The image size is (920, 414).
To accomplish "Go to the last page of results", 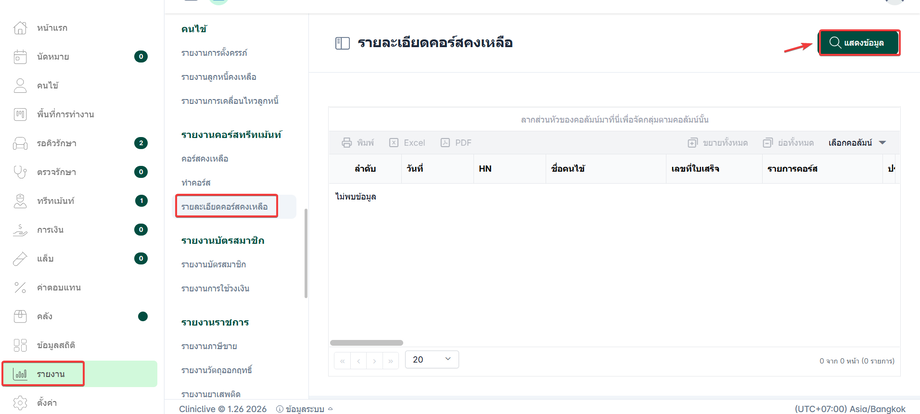I will pos(391,360).
